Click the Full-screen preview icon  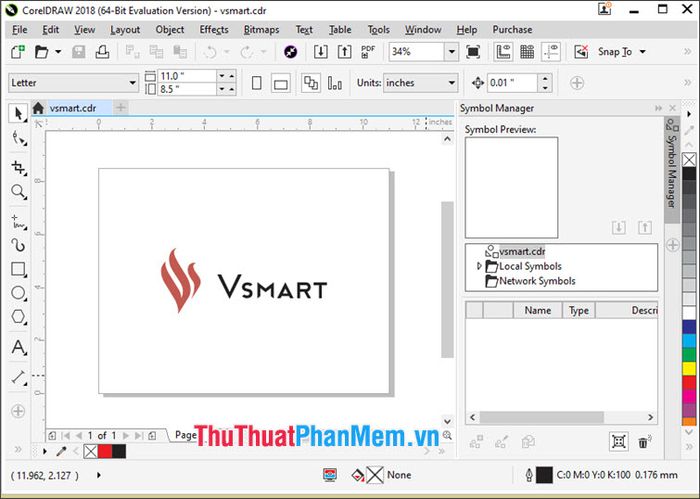pyautogui.click(x=473, y=52)
